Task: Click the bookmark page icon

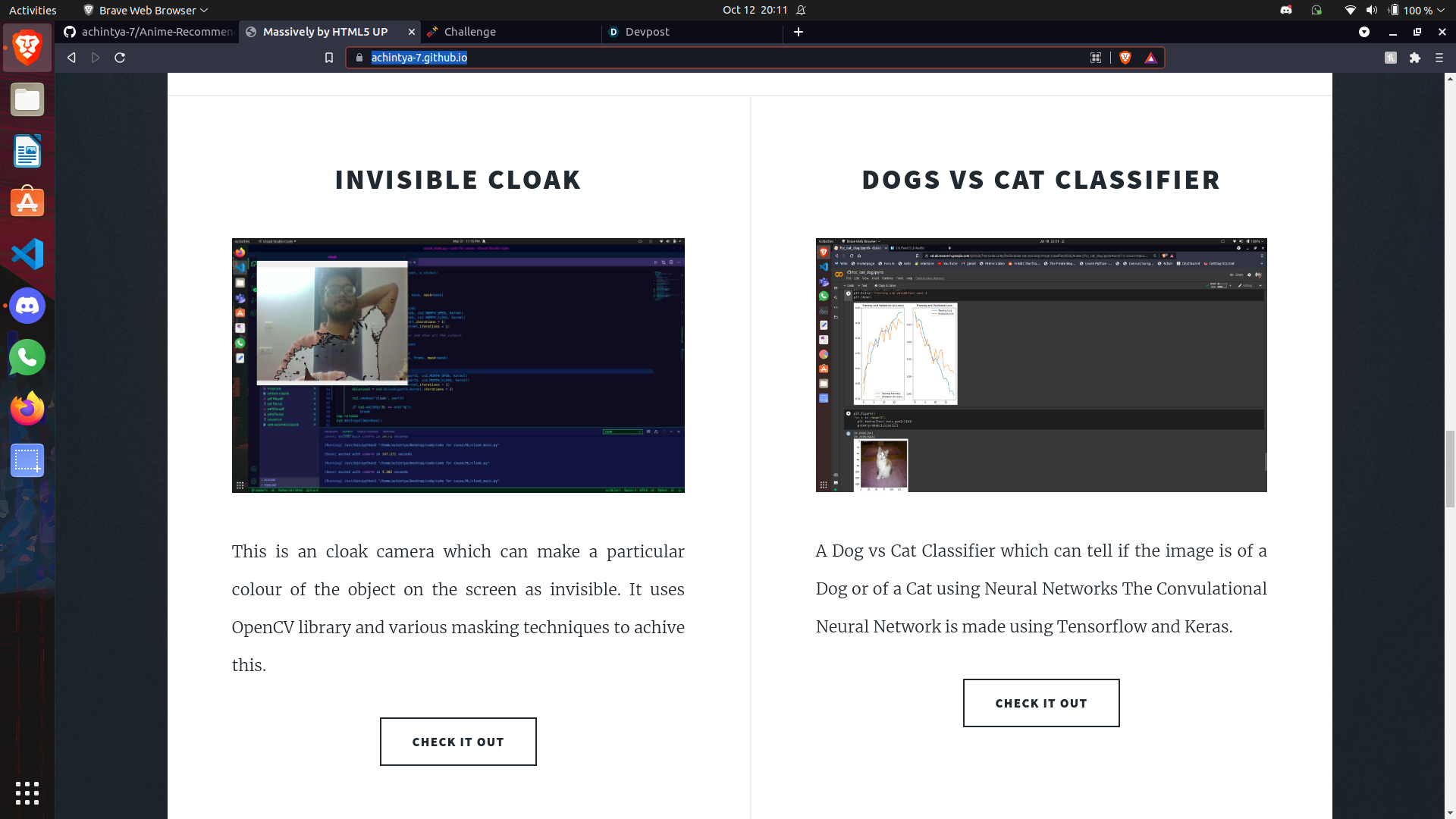Action: click(329, 58)
